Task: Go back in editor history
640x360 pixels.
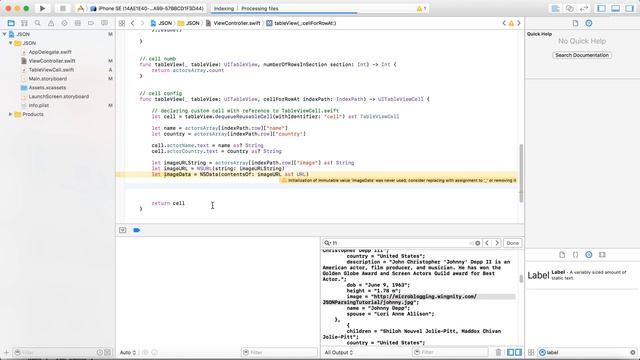Action: [133, 23]
